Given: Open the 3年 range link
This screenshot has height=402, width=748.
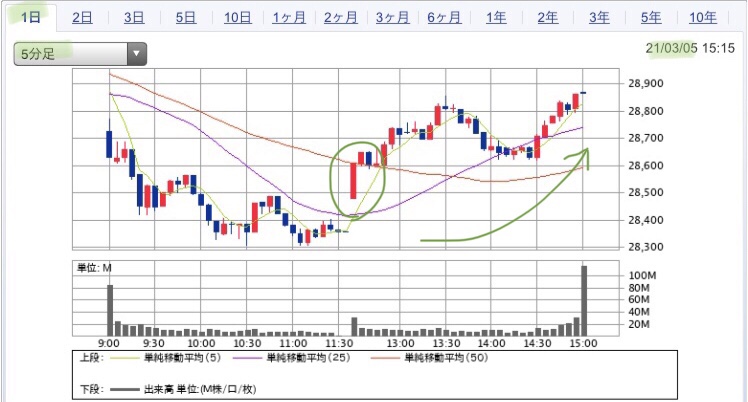Looking at the screenshot, I should click(599, 18).
